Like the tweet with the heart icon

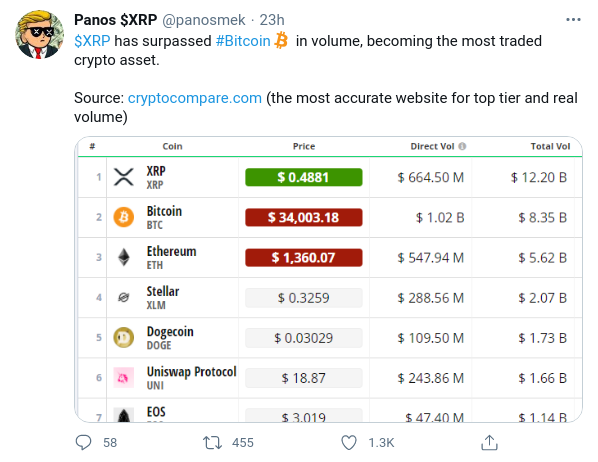click(349, 443)
